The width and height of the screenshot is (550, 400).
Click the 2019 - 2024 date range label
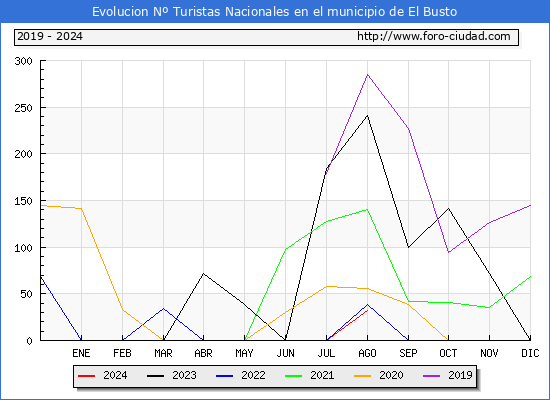pos(50,36)
